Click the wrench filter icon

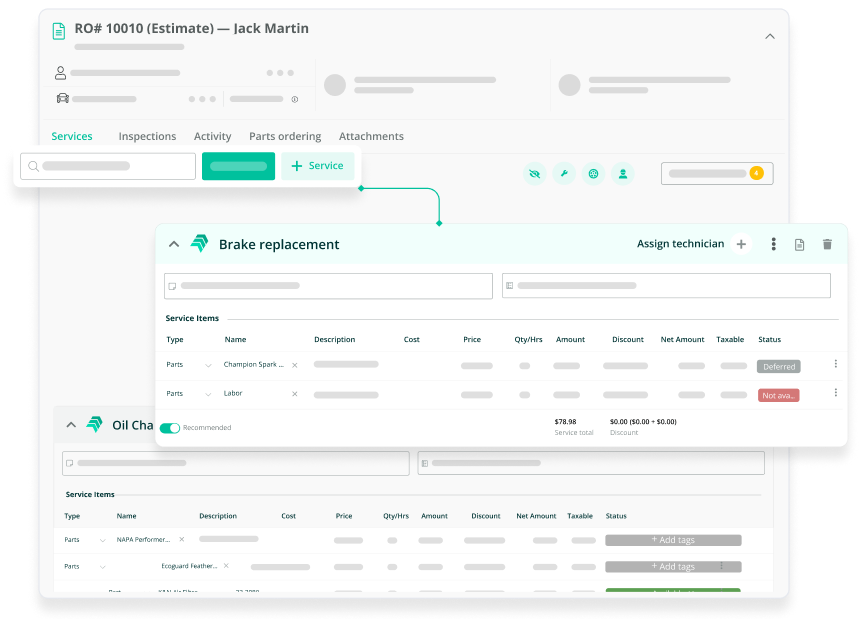tap(564, 174)
